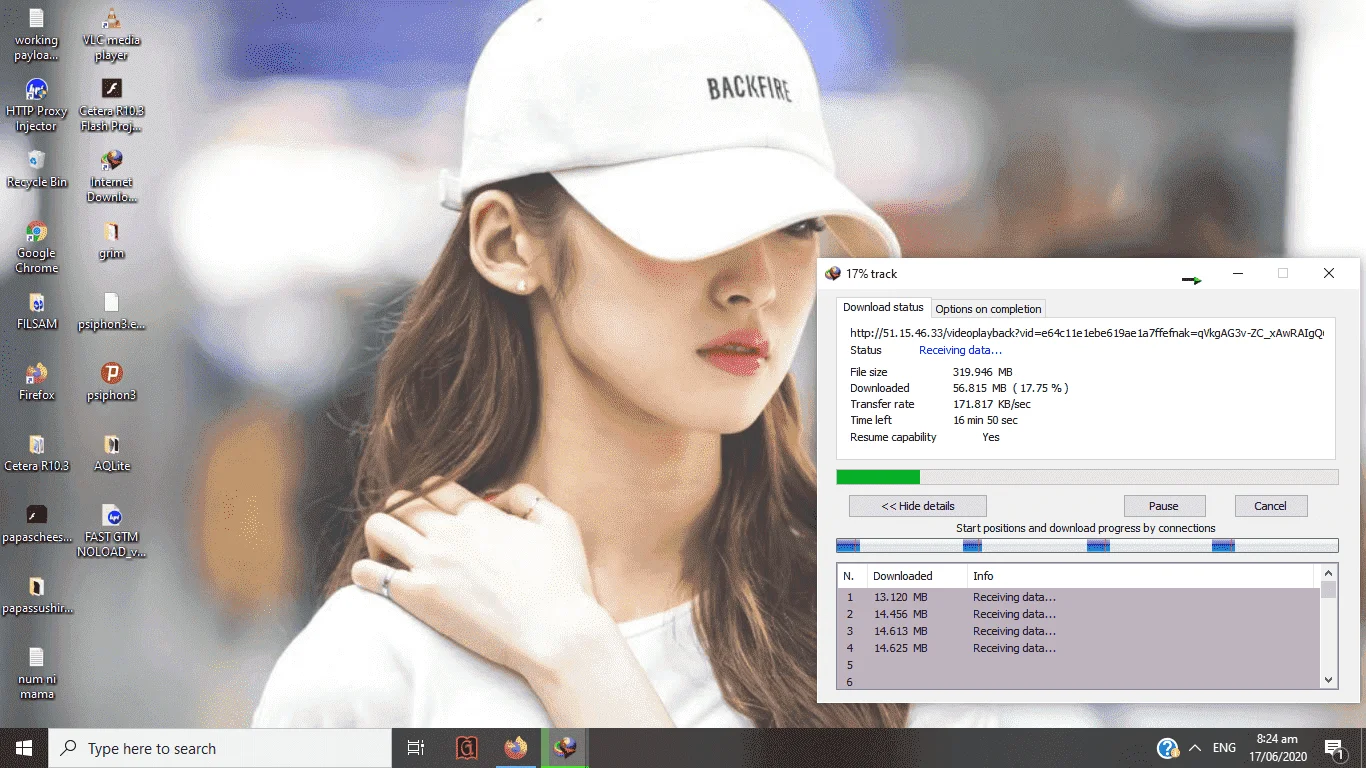Viewport: 1366px width, 768px height.
Task: Switch to Firefox in the taskbar
Action: (x=516, y=748)
